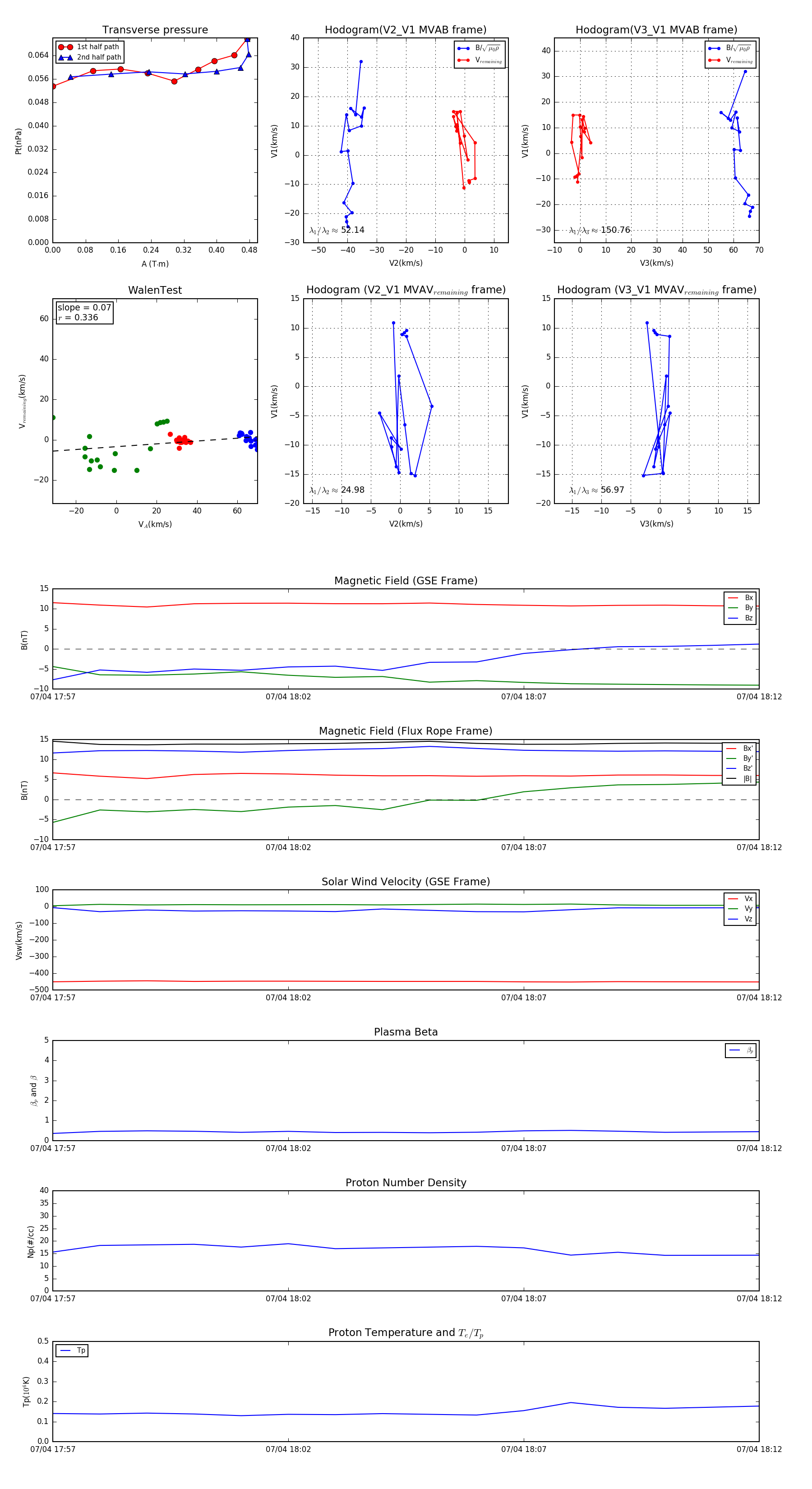Click the "Hodogram (V2_V1 MVAV remaining frame)" title

tap(406, 290)
